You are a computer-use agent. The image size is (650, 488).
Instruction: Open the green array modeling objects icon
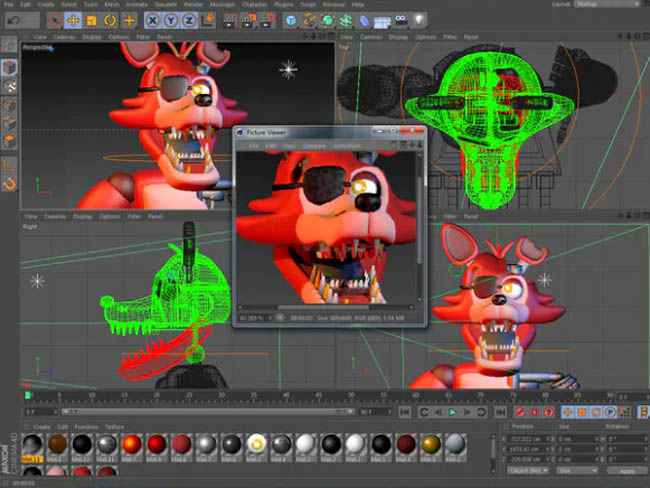tap(346, 21)
